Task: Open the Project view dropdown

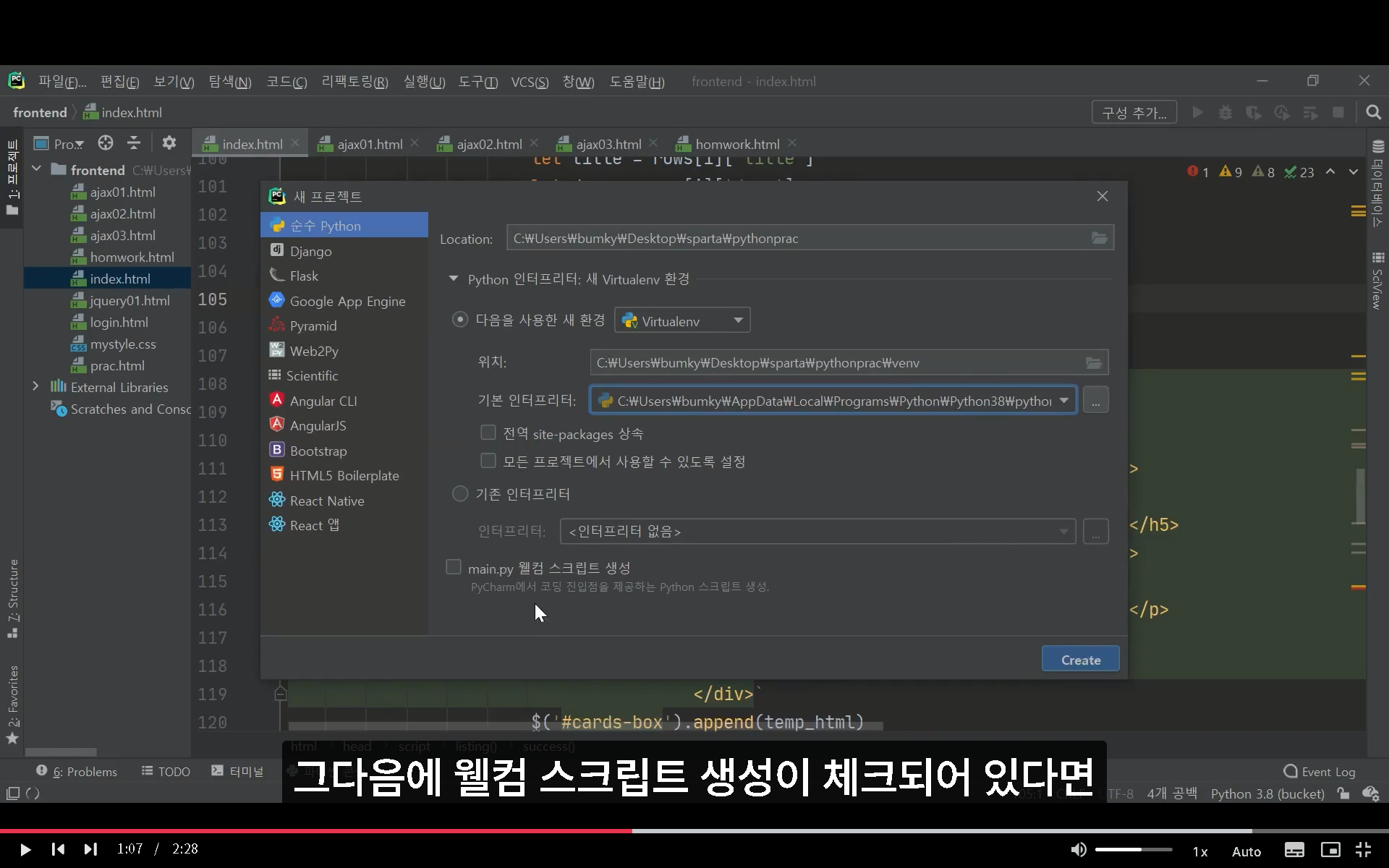Action: click(x=60, y=143)
